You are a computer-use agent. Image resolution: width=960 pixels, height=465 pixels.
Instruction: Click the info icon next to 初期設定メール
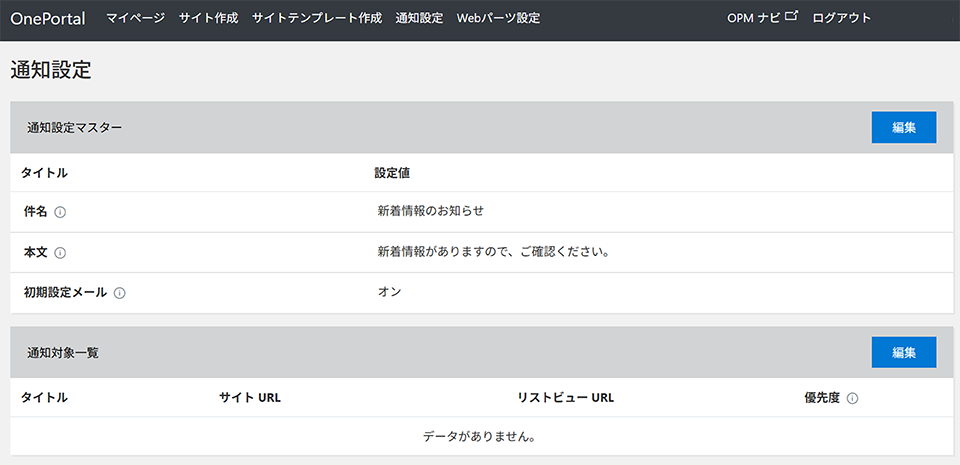tap(119, 293)
